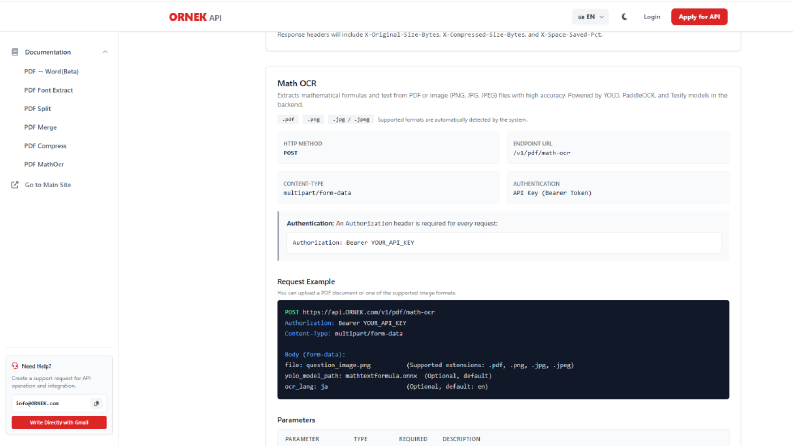Follow the Go to Main Site link

pyautogui.click(x=48, y=185)
